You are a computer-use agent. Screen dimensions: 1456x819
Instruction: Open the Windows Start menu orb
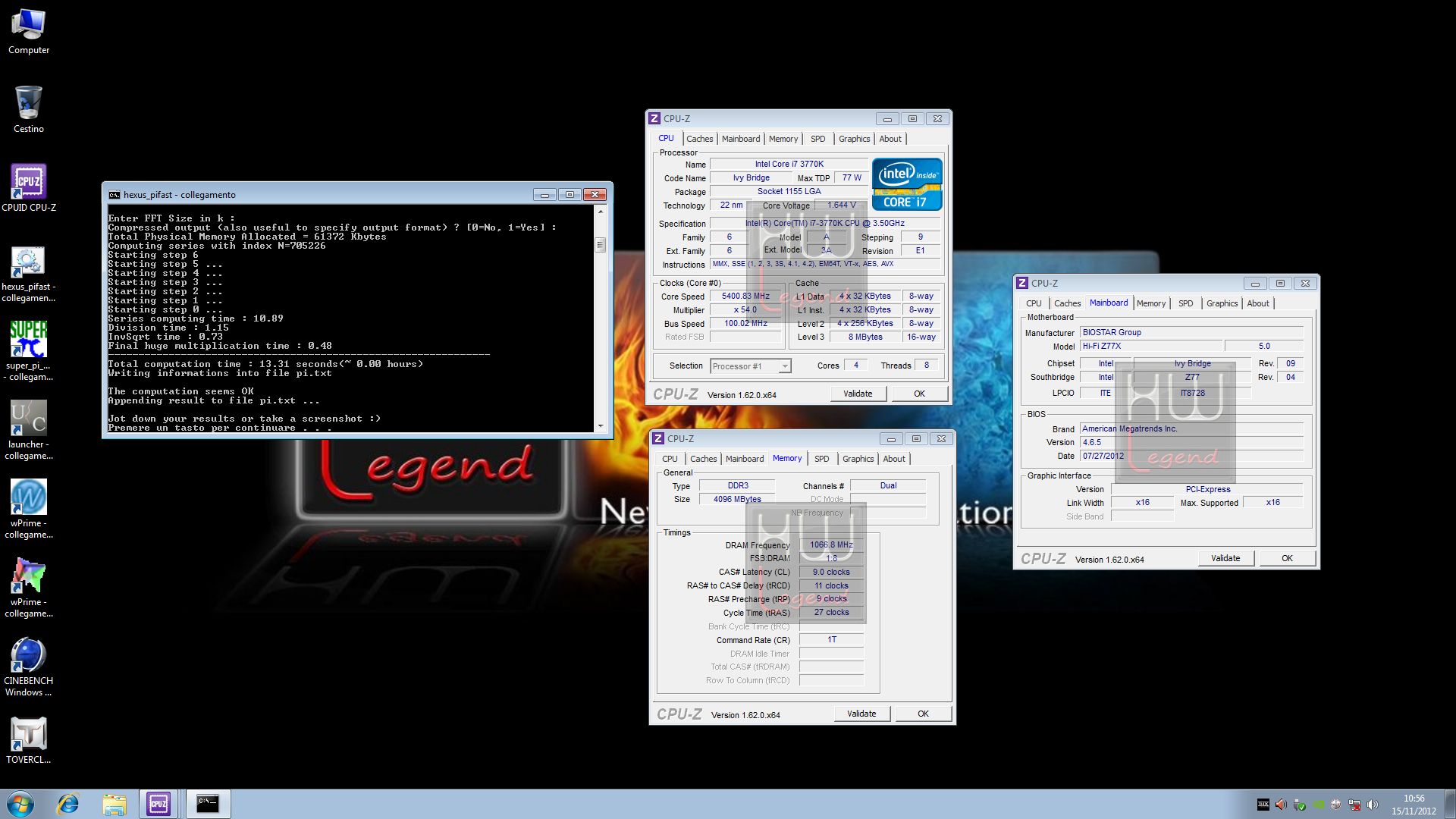[x=20, y=804]
